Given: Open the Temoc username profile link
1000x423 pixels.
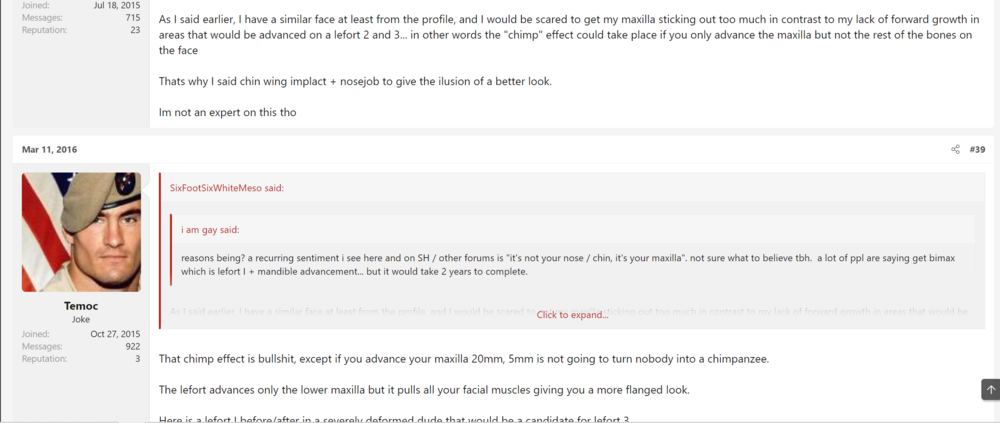Looking at the screenshot, I should (x=81, y=306).
